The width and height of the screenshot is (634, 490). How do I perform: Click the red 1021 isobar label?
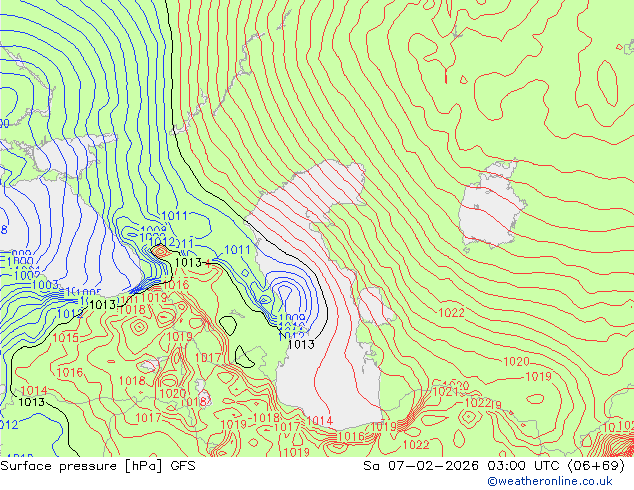tap(445, 392)
